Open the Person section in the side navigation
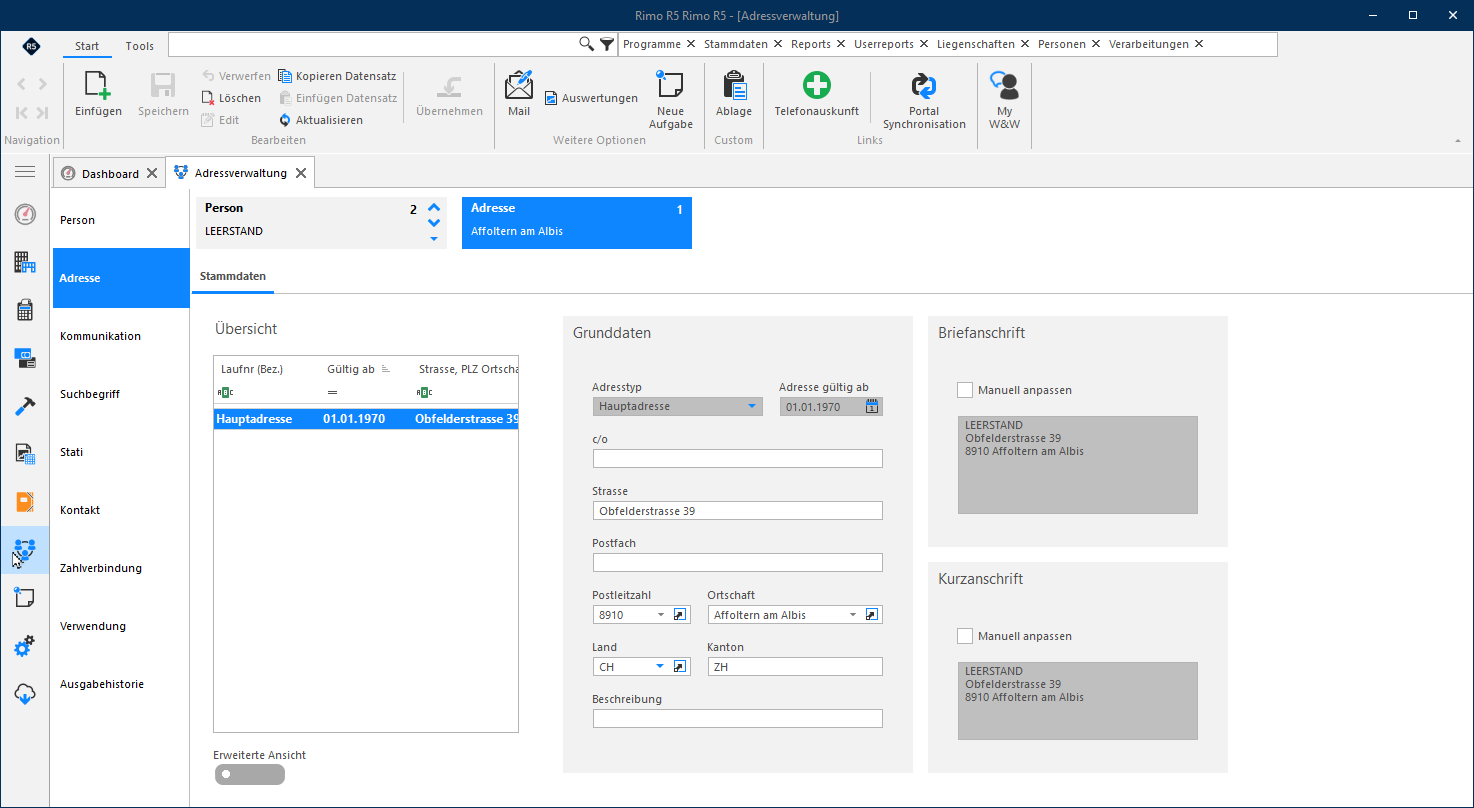Image resolution: width=1474 pixels, height=808 pixels. click(120, 220)
